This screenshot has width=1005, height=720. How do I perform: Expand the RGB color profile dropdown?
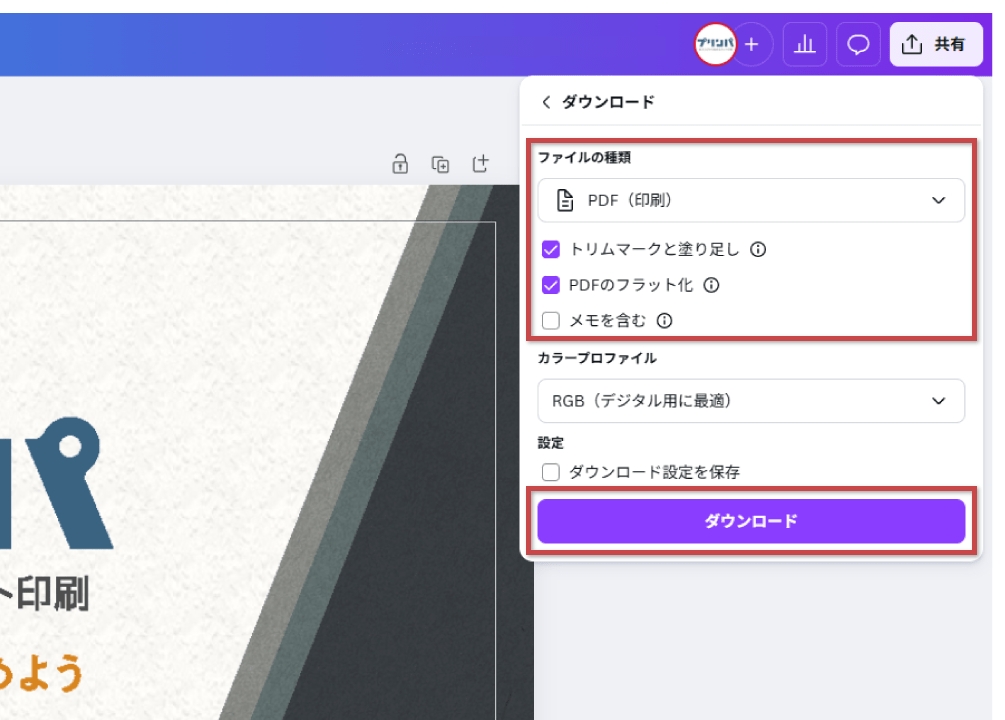(750, 401)
